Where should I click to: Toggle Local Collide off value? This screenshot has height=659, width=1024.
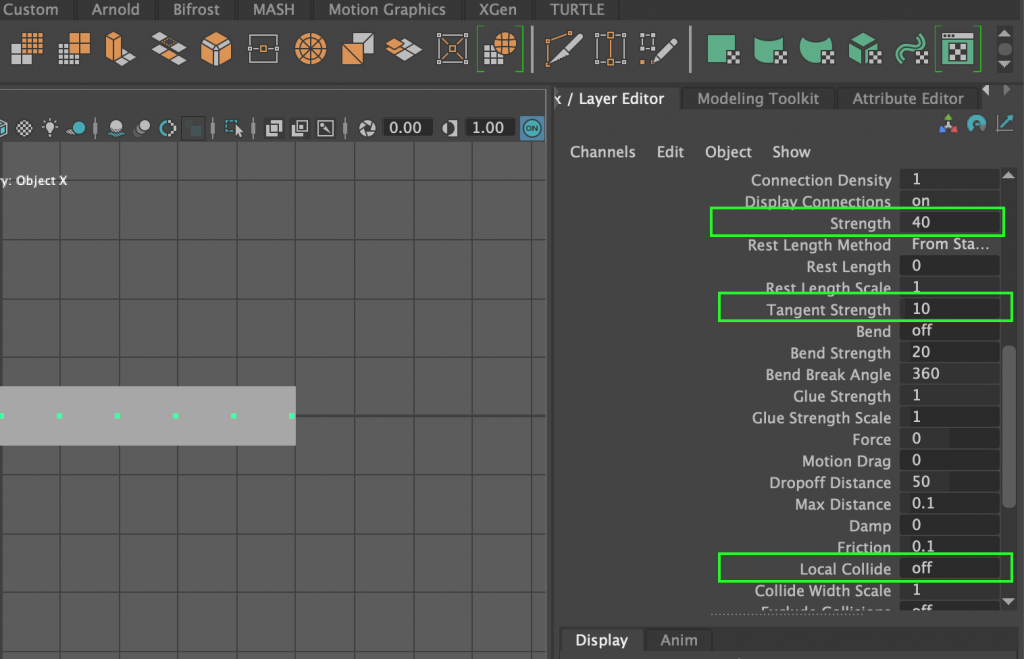click(950, 568)
